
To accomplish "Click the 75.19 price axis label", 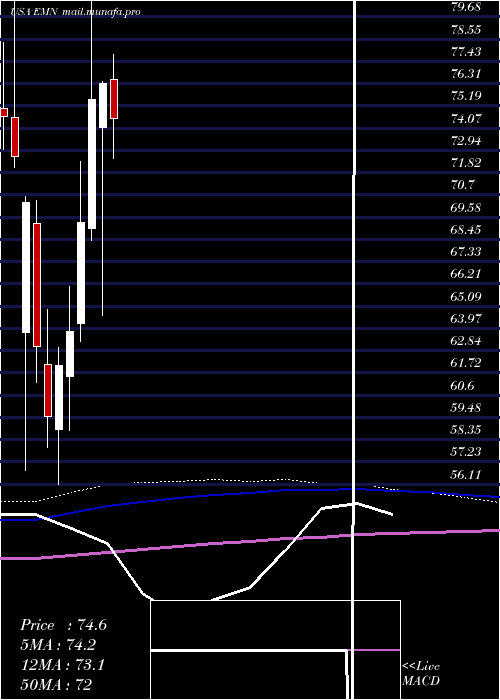I will pyautogui.click(x=467, y=96).
